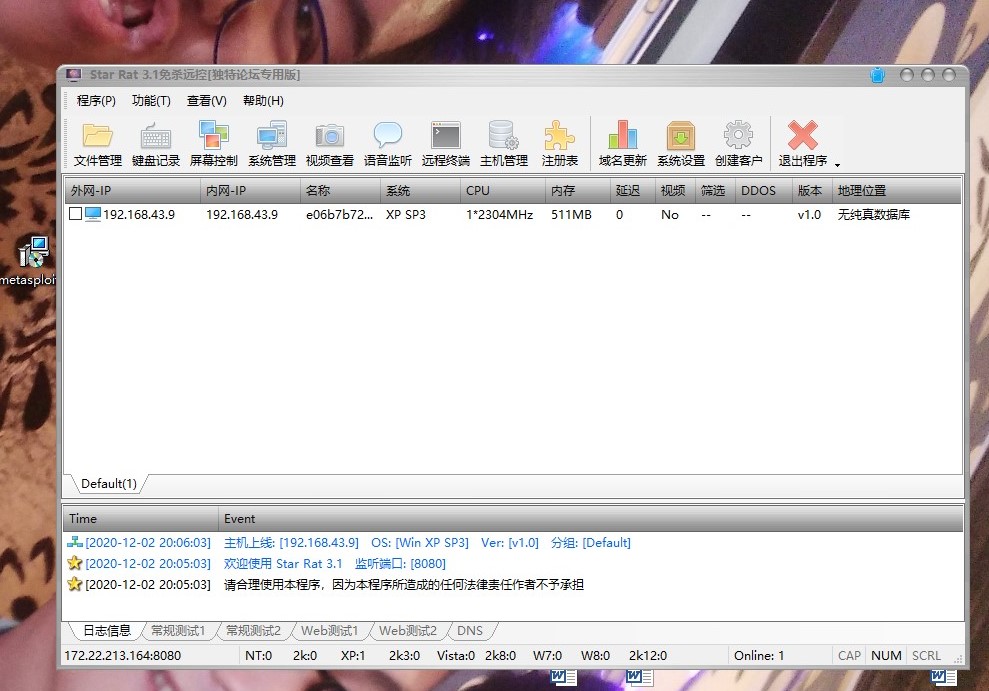Click the 511MB memory cell
Viewport: 989px width, 691px height.
[571, 214]
